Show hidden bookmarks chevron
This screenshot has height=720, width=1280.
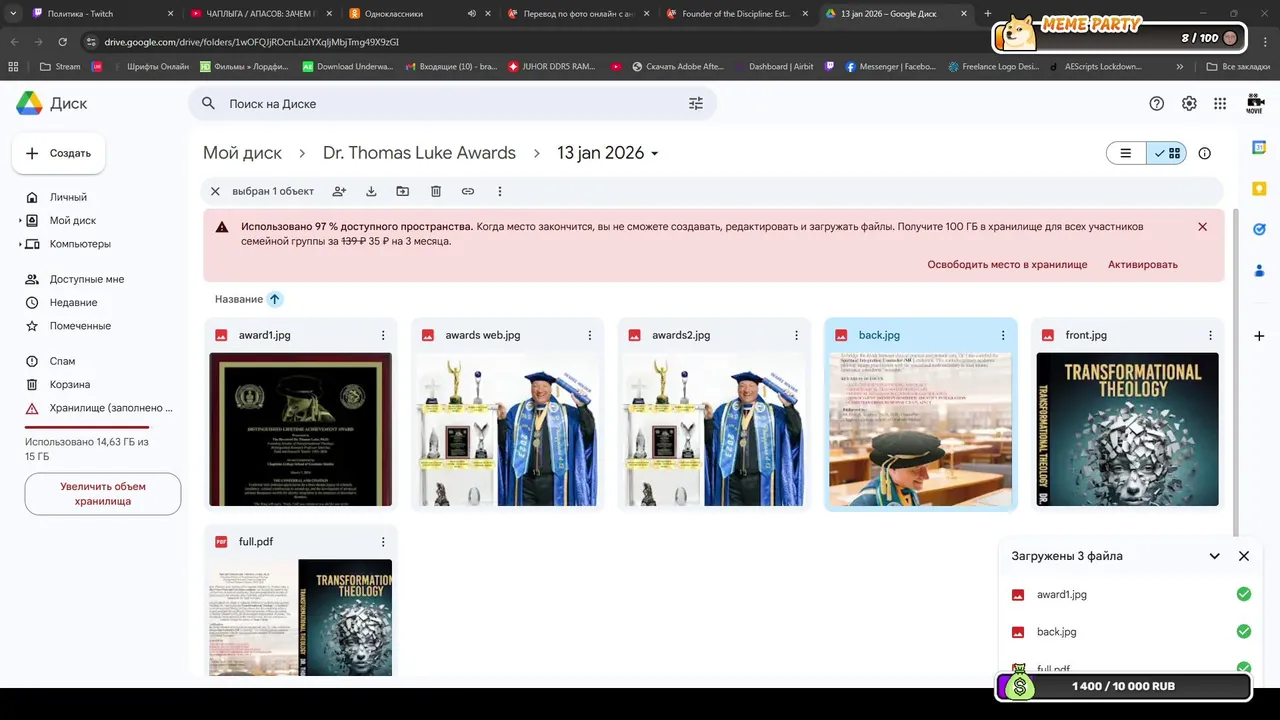[x=1181, y=67]
